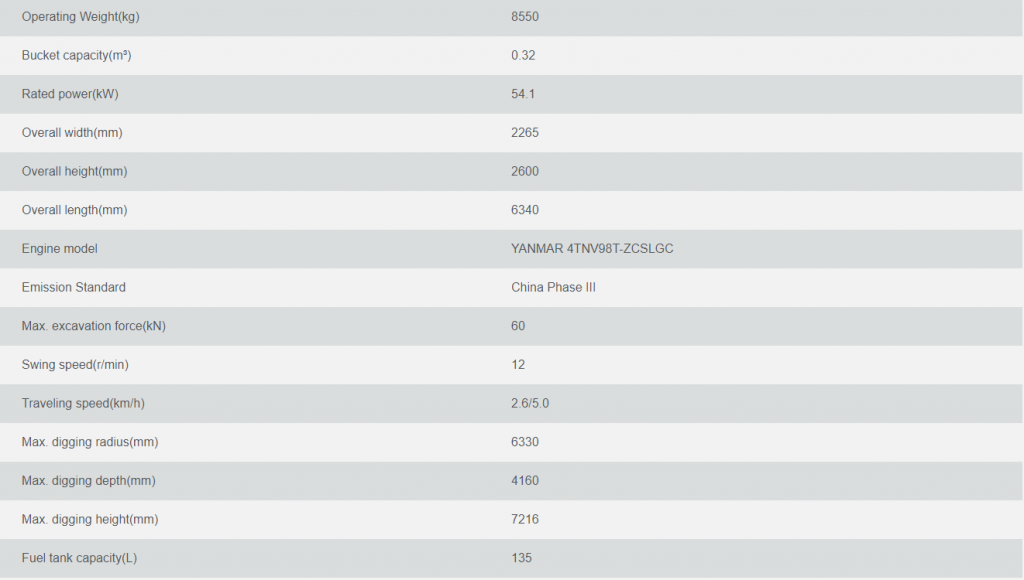Select the 2265 overall width value
This screenshot has width=1024, height=580.
525,133
